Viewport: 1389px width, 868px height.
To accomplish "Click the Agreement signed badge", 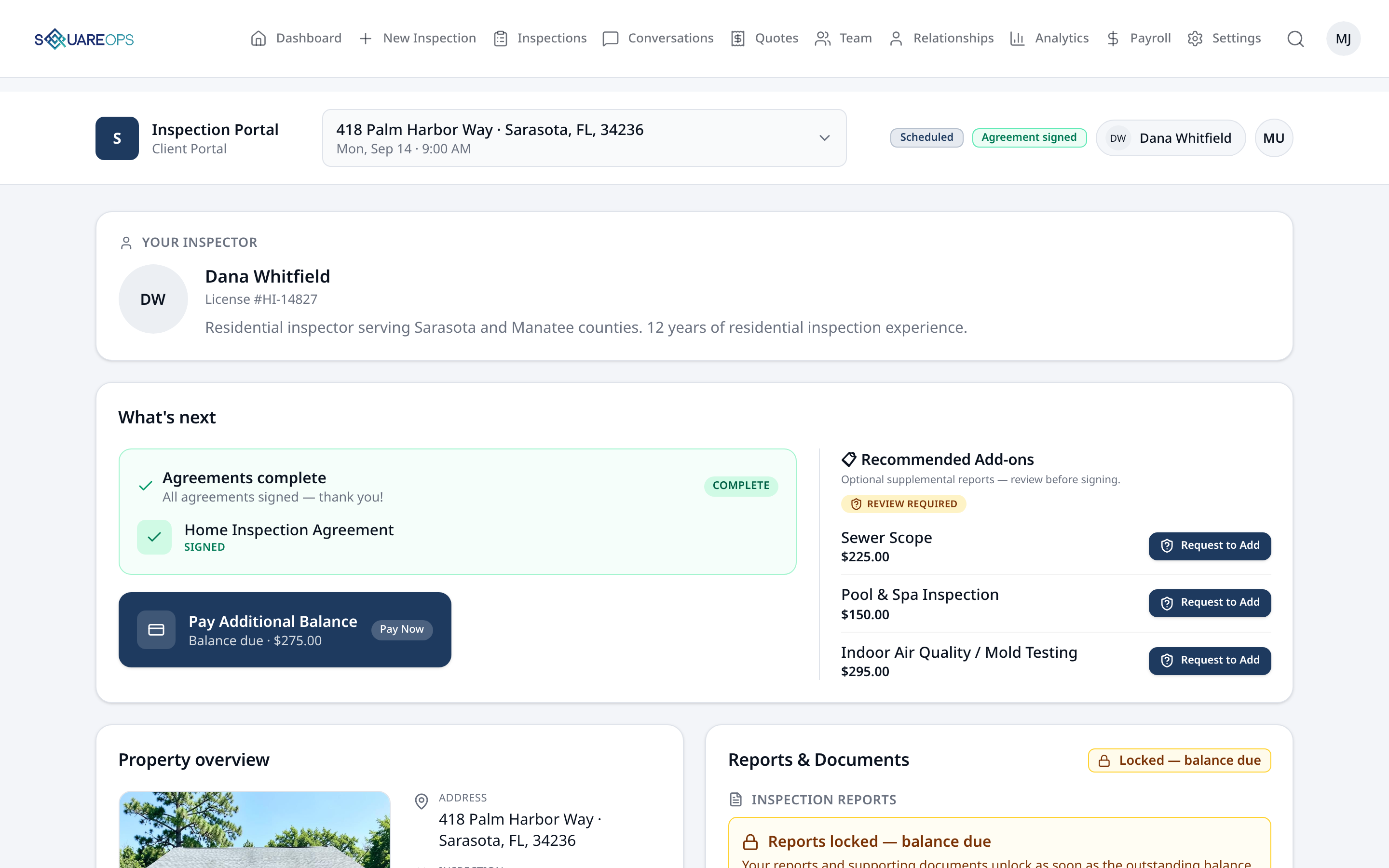I will tap(1029, 138).
